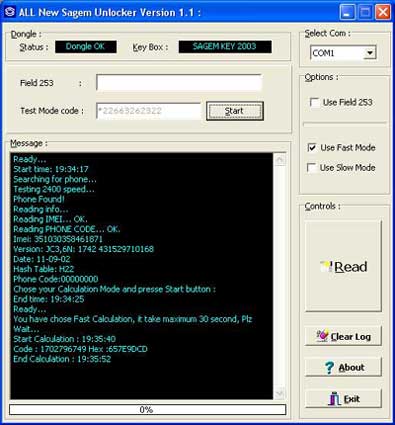This screenshot has height=425, width=395.
Task: Select the Imei: 351030358461871 log line
Action: point(58,239)
